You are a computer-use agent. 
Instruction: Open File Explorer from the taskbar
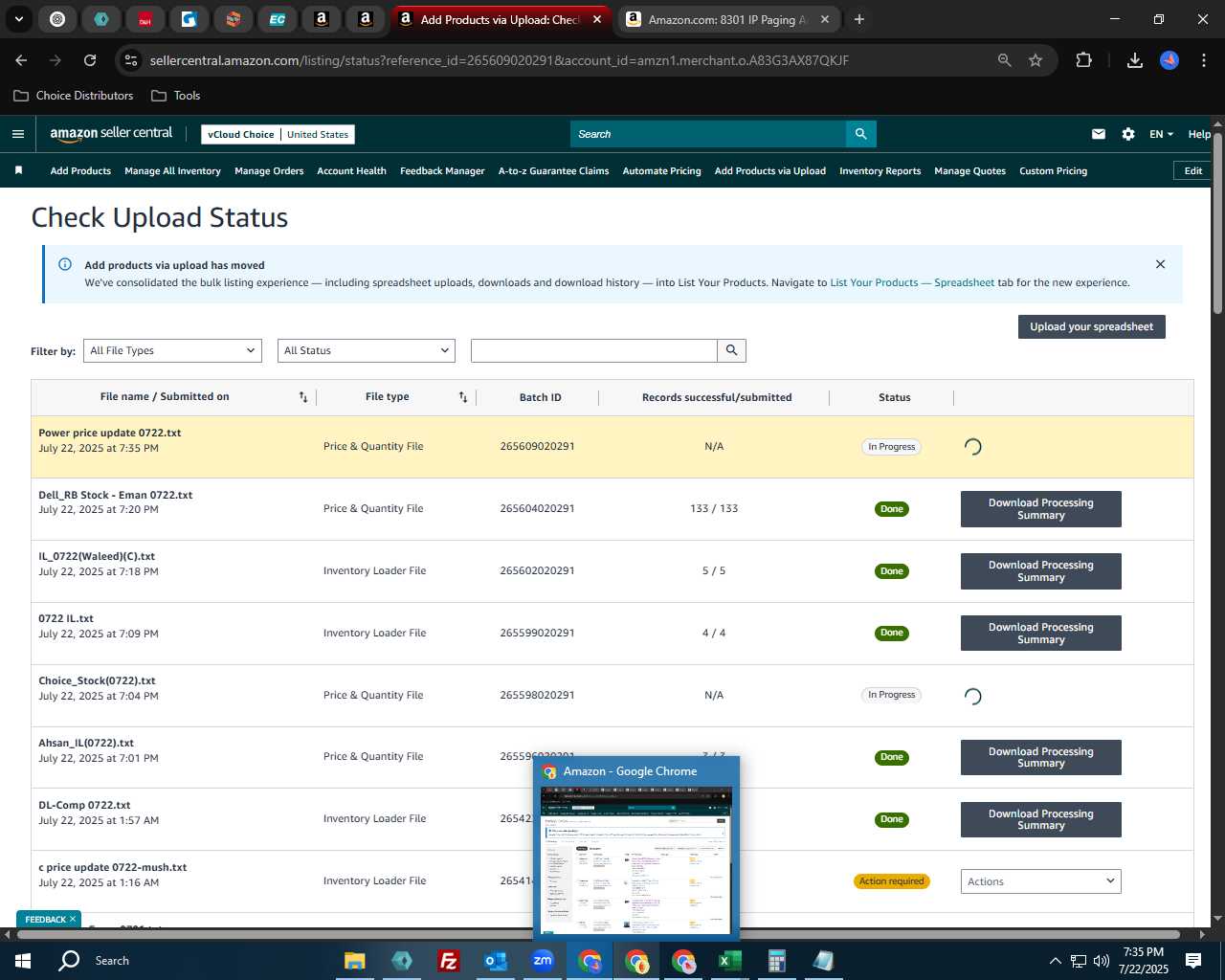pyautogui.click(x=354, y=960)
